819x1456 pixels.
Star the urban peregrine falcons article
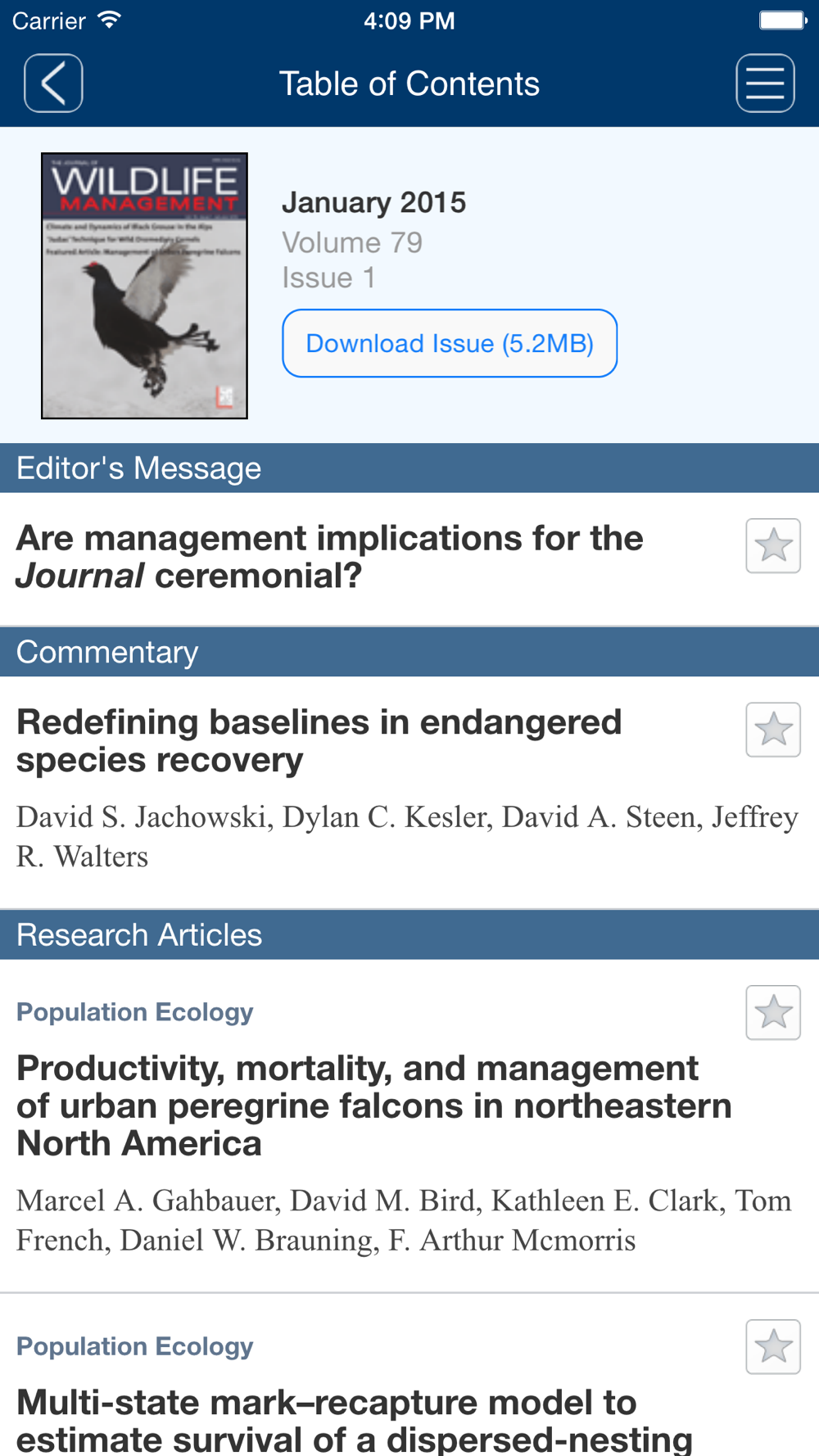[773, 1012]
